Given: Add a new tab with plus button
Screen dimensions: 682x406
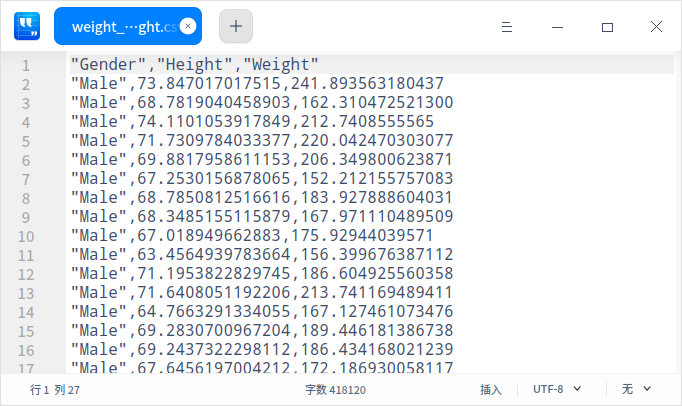Looking at the screenshot, I should [x=235, y=27].
